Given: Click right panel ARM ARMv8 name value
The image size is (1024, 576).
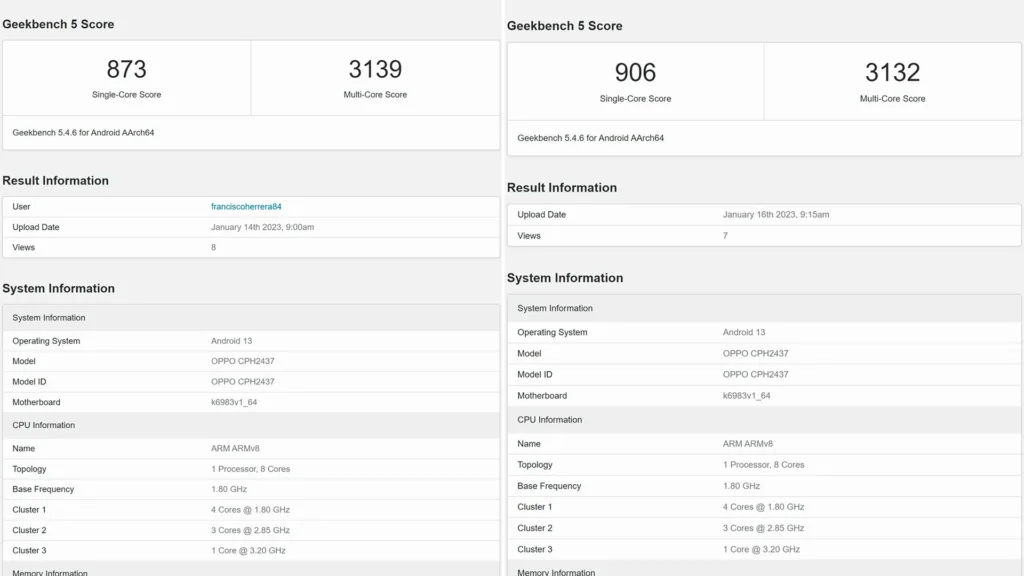Looking at the screenshot, I should pos(748,443).
